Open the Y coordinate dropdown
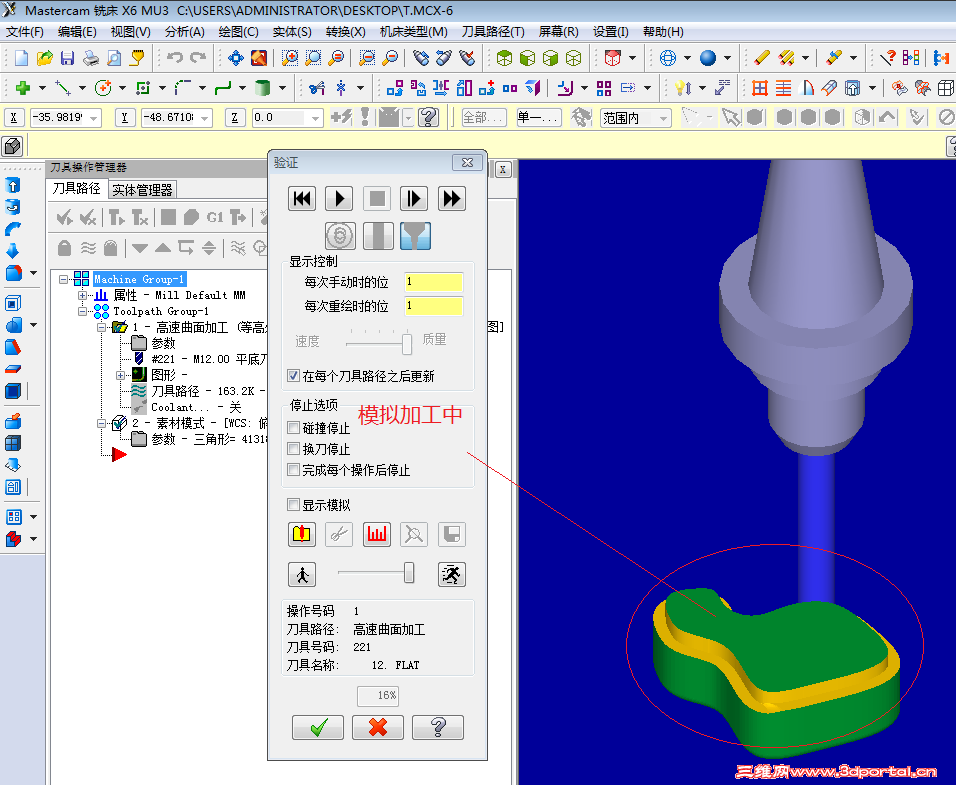The image size is (956, 785). click(205, 118)
